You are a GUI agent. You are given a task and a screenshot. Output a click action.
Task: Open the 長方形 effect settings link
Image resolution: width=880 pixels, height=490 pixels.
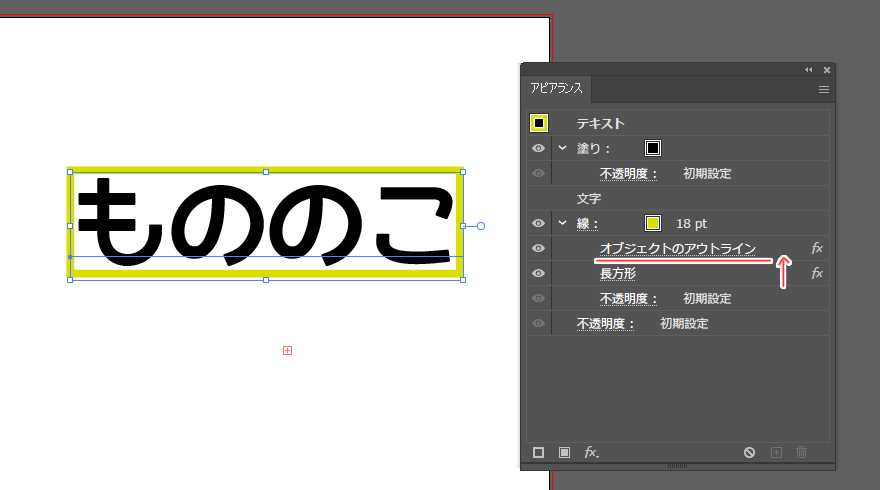617,273
